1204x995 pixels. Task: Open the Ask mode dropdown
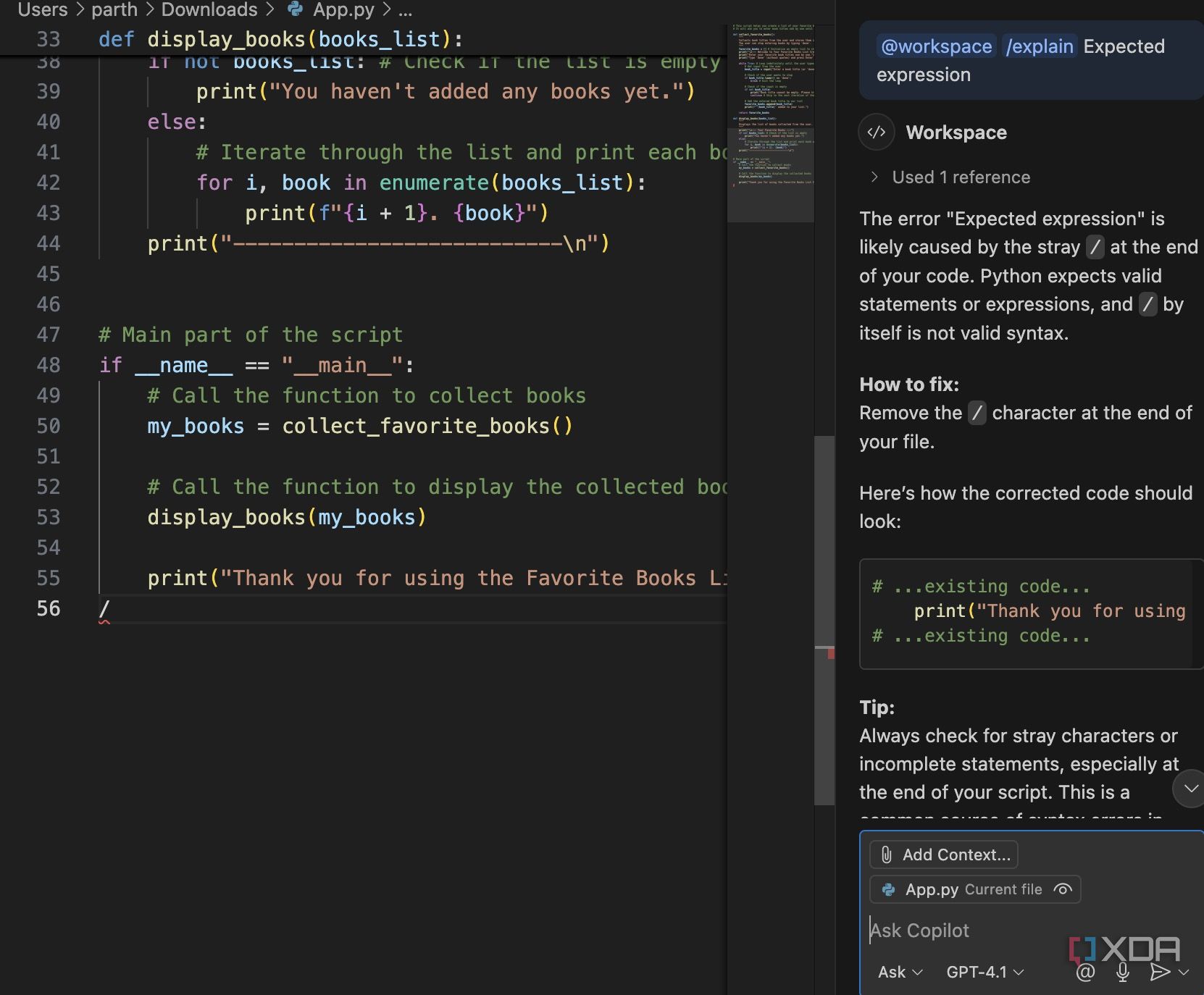900,972
